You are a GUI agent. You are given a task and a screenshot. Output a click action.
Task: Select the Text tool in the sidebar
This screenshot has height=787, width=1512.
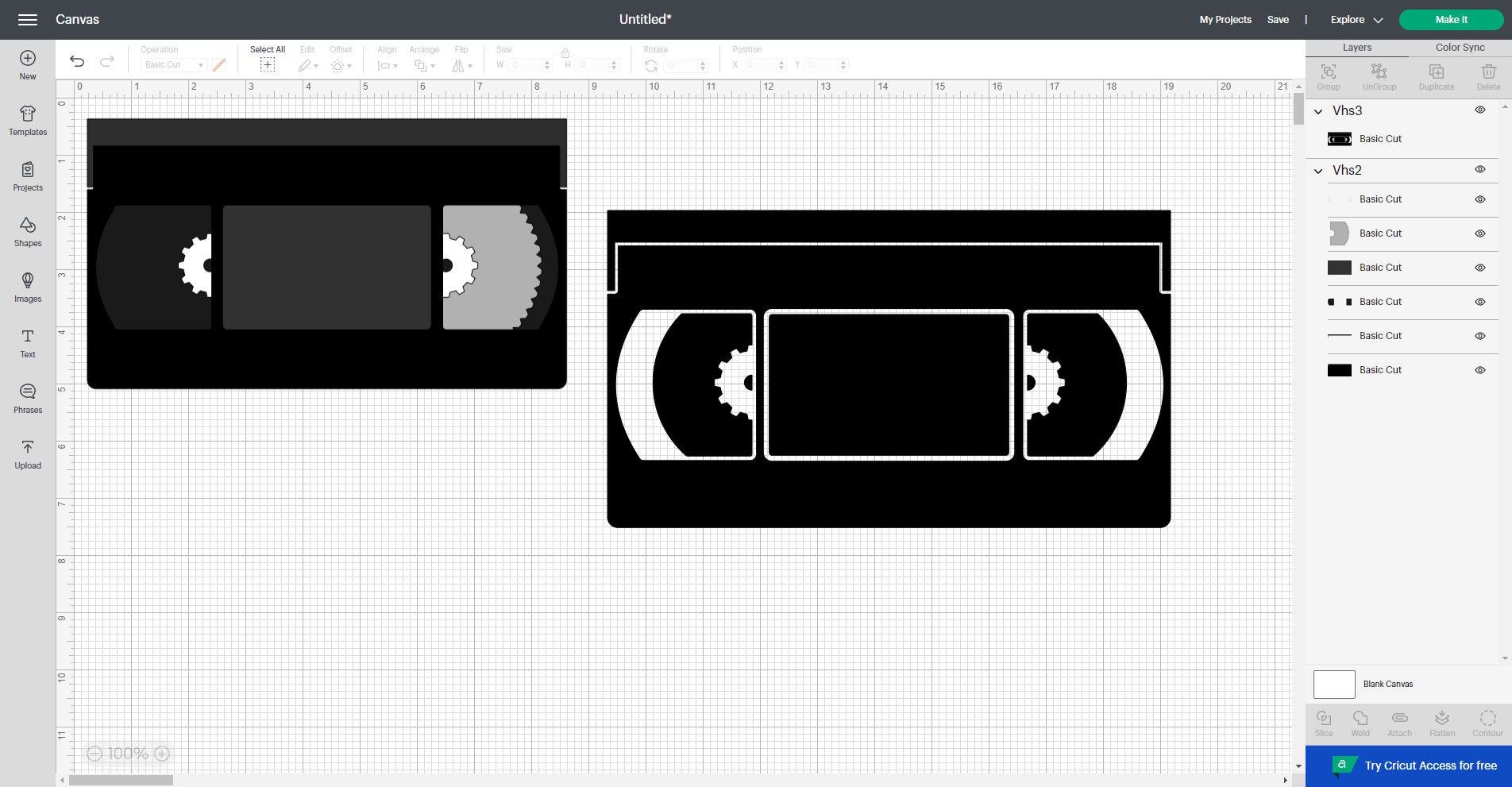pyautogui.click(x=27, y=343)
